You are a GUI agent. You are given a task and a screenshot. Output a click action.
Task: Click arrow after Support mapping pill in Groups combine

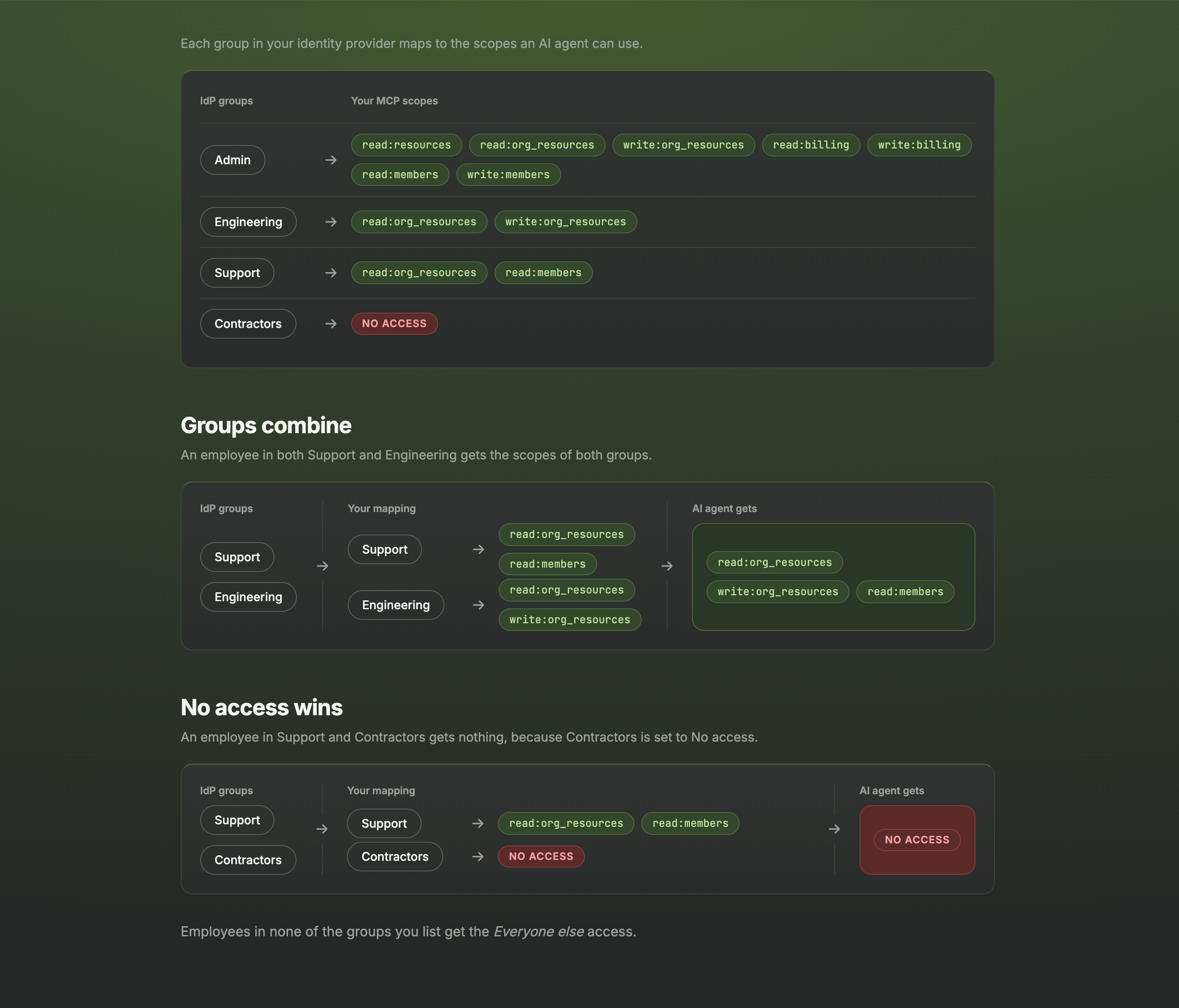point(478,549)
